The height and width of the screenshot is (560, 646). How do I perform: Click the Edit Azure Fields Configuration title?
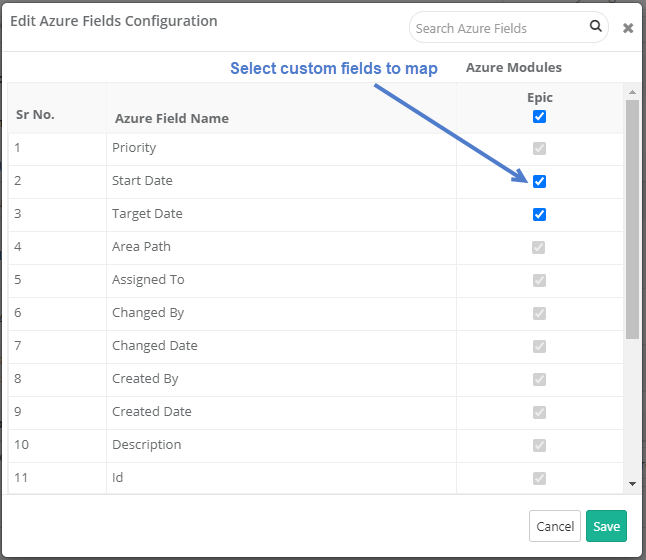pos(114,21)
